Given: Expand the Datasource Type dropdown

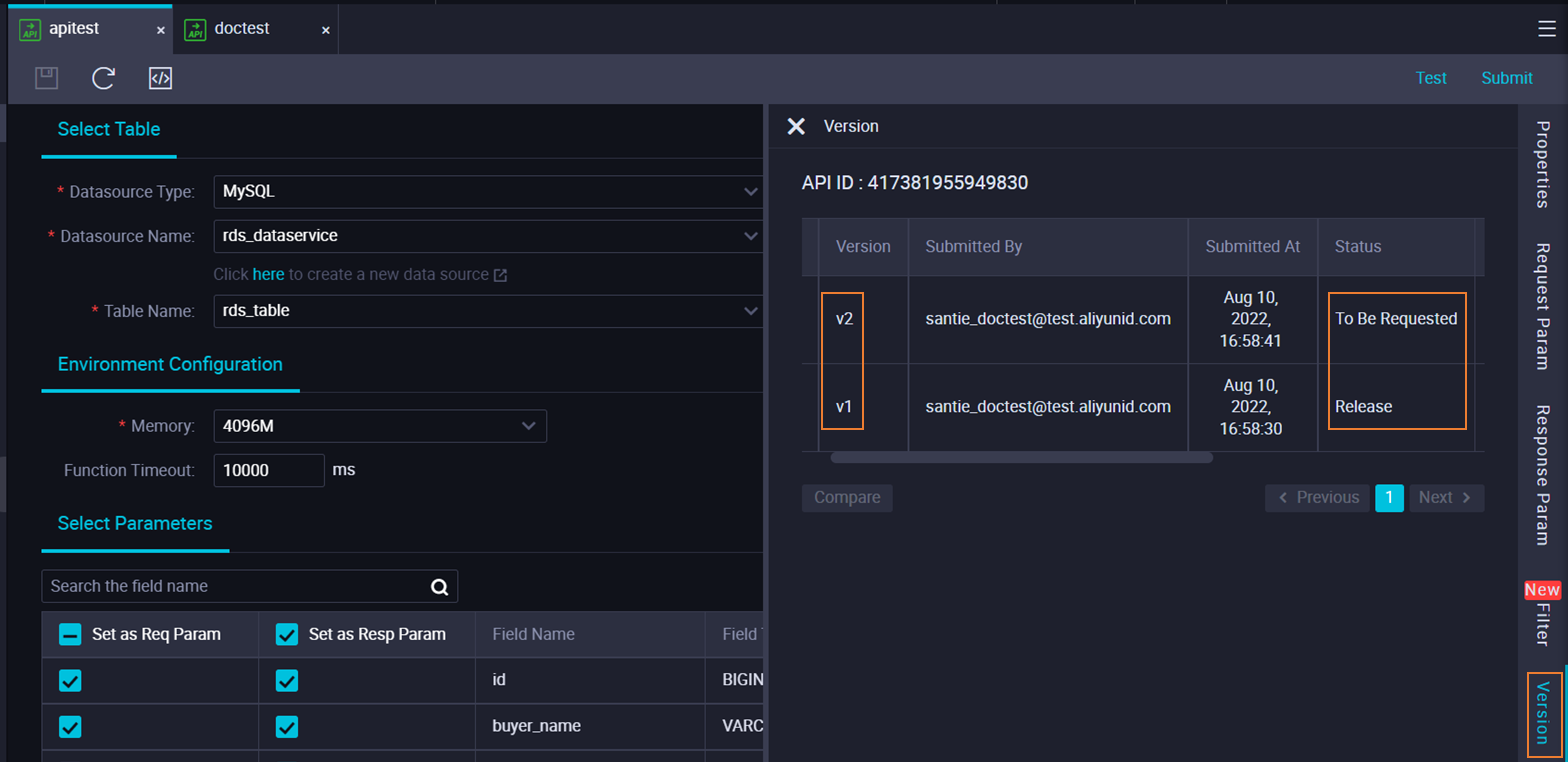Looking at the screenshot, I should [x=489, y=191].
